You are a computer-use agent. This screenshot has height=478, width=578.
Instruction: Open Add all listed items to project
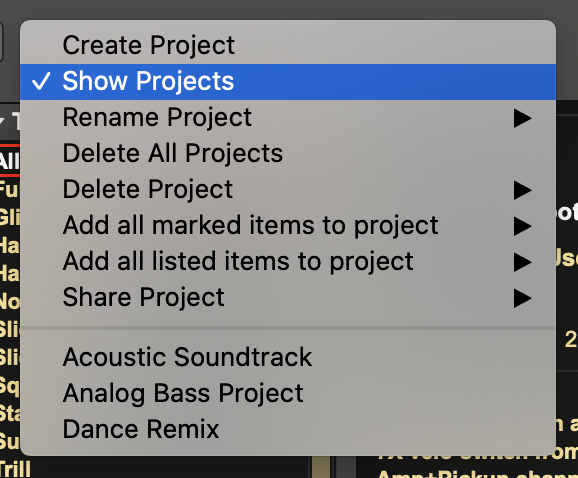point(288,262)
